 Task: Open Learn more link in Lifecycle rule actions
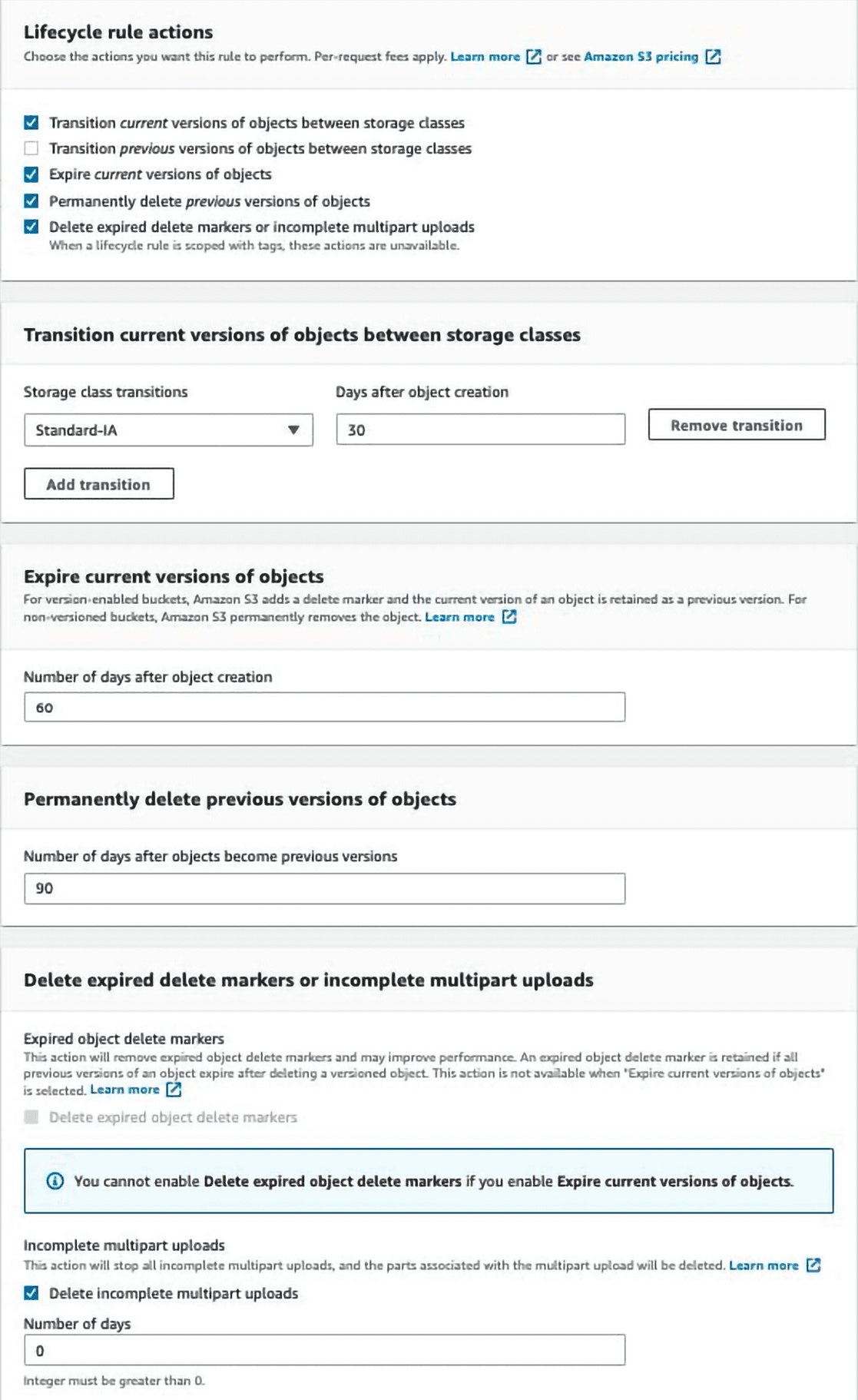(x=485, y=57)
